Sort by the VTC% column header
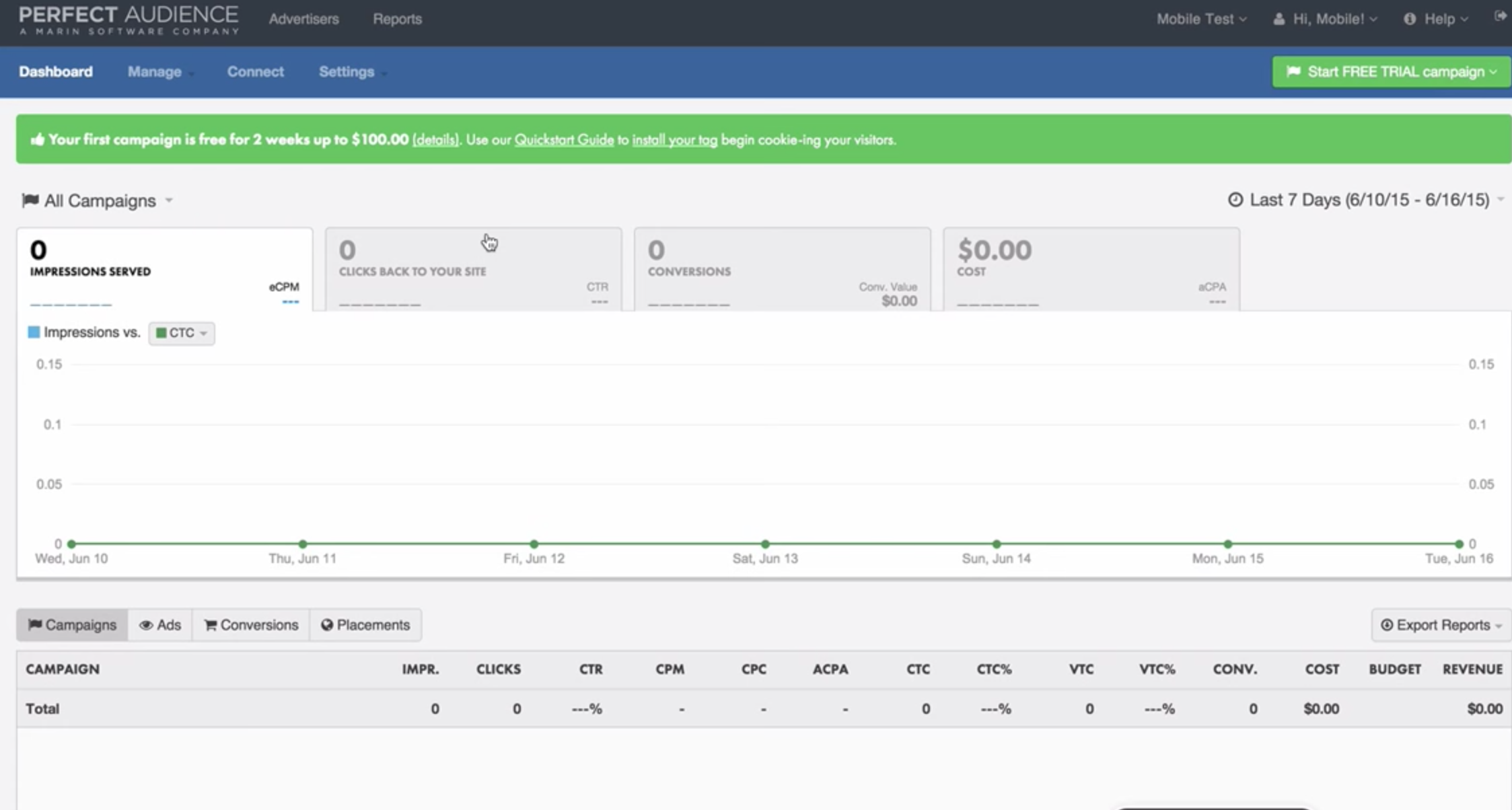The height and width of the screenshot is (810, 1512). click(1157, 669)
